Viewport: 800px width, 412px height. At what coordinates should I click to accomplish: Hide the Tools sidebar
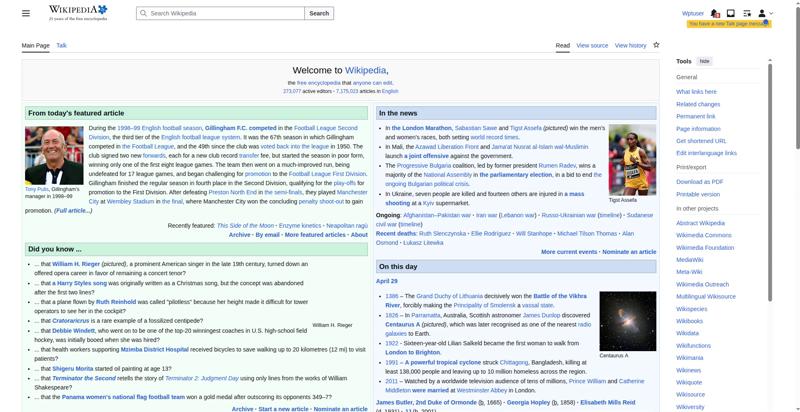(x=704, y=61)
